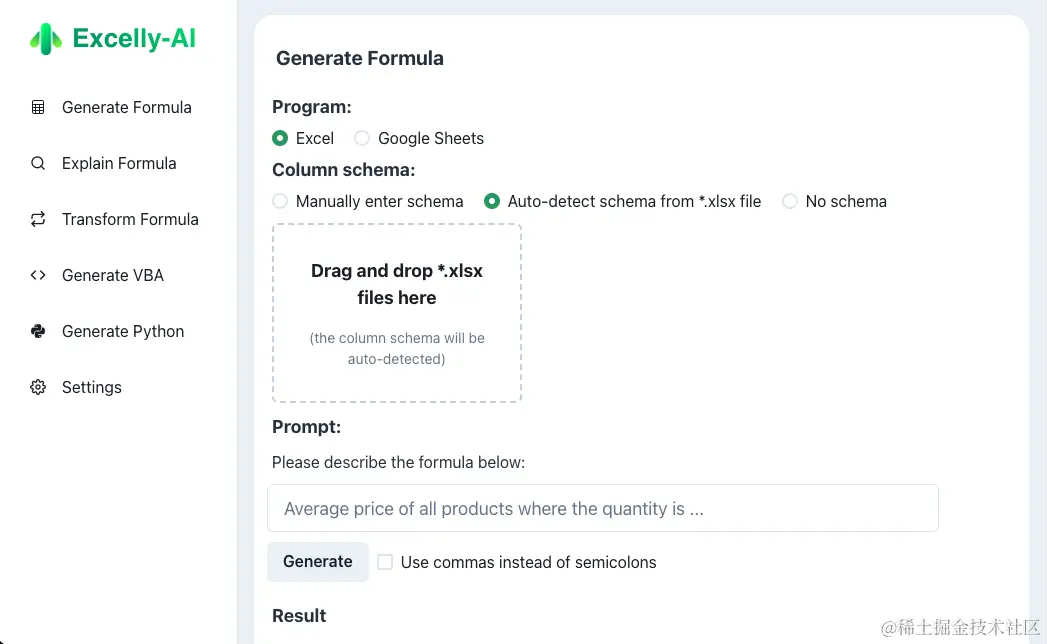Viewport: 1047px width, 644px height.
Task: Focus the formula description prompt field
Action: point(603,508)
